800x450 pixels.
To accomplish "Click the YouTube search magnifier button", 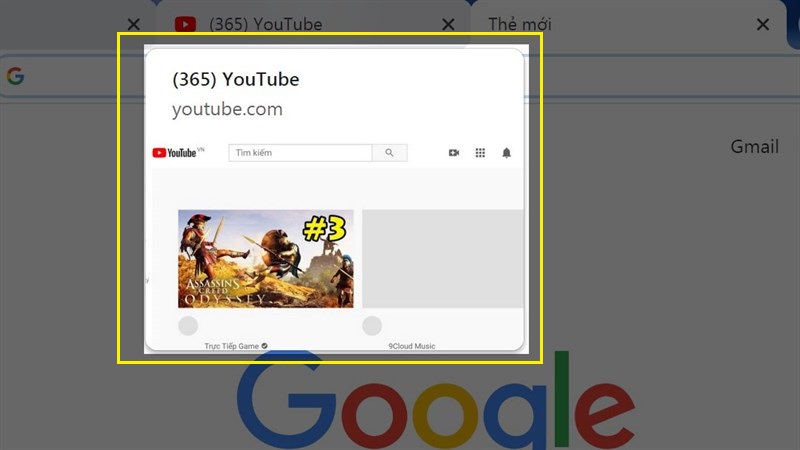I will point(389,153).
